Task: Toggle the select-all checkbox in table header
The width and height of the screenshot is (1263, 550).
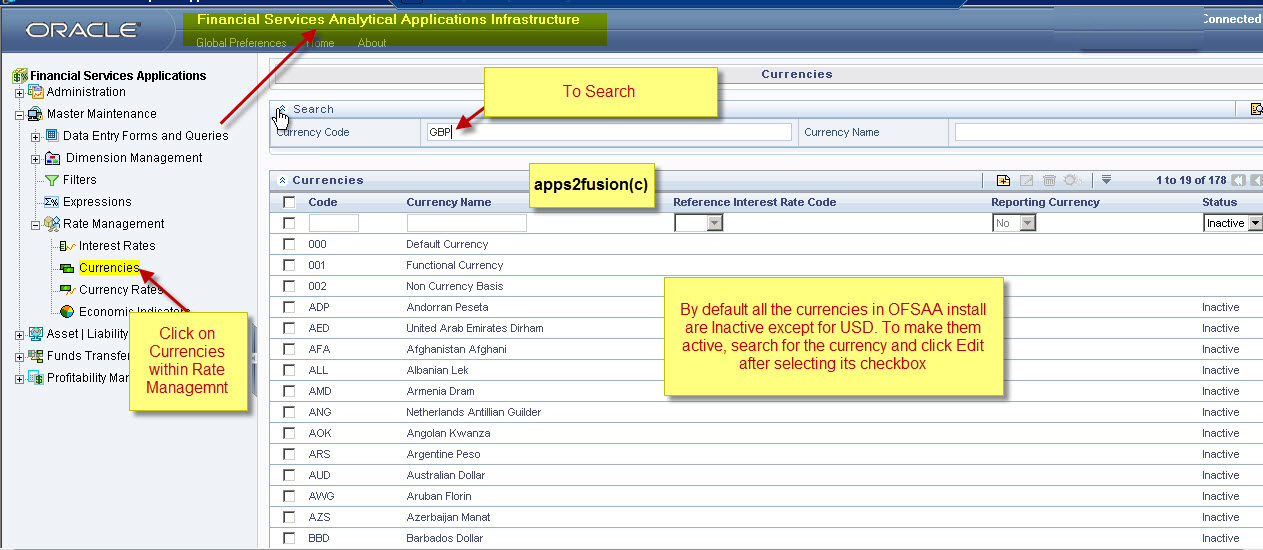Action: pos(289,202)
